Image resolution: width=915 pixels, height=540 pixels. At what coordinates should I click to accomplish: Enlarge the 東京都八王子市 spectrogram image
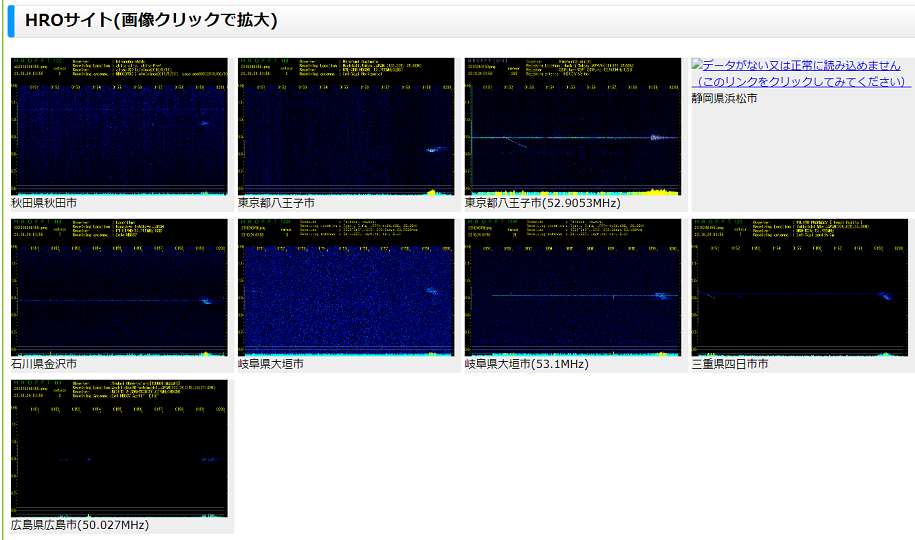click(346, 126)
